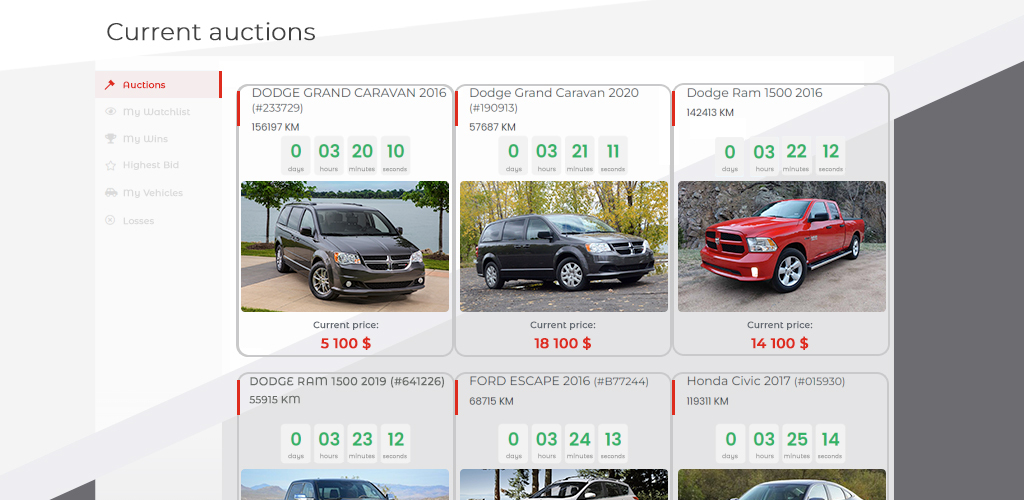The width and height of the screenshot is (1024, 500).
Task: Click the eye icon beside My Watchlist
Action: 110,112
